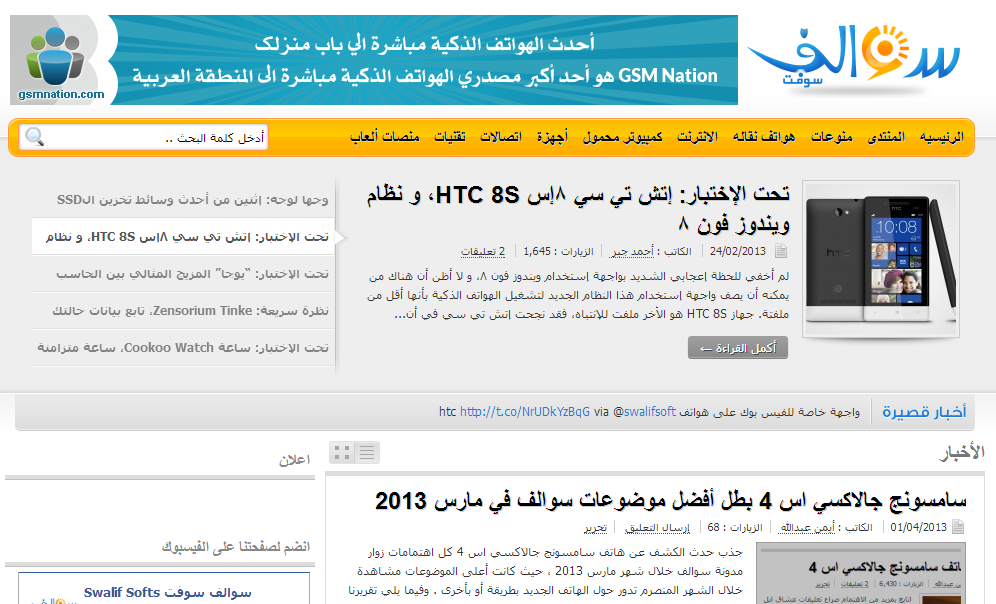Open تقنيات menu item
The image size is (996, 604).
[x=450, y=137]
